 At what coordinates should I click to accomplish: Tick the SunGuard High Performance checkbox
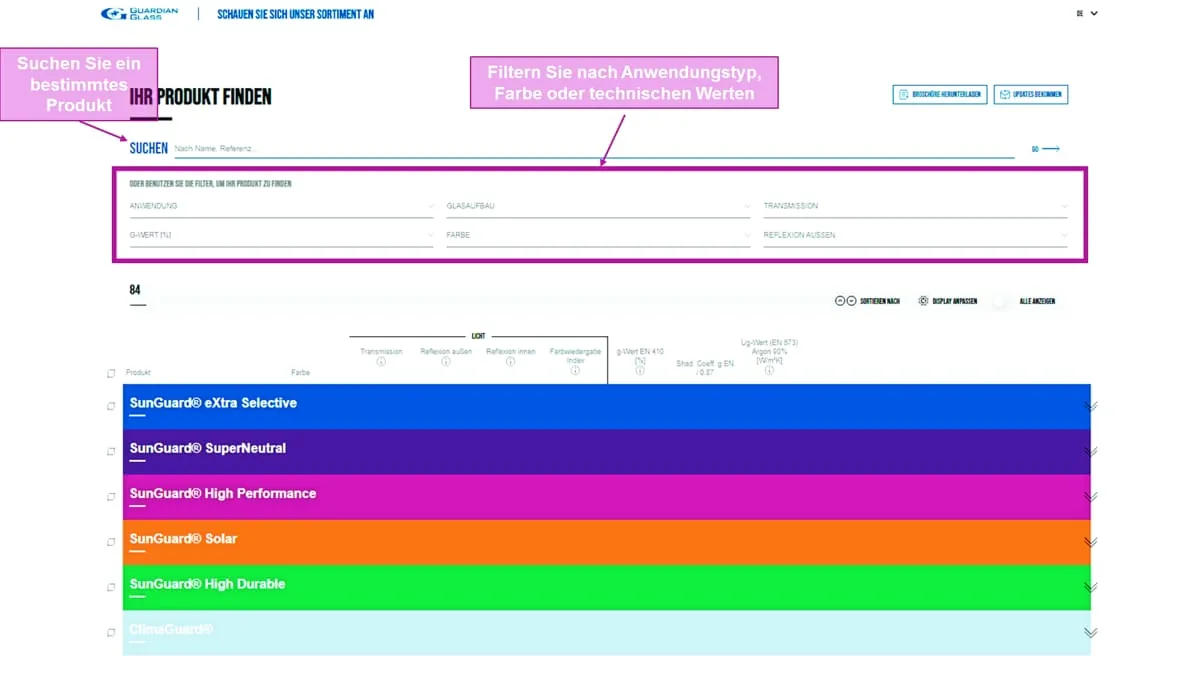click(x=111, y=497)
